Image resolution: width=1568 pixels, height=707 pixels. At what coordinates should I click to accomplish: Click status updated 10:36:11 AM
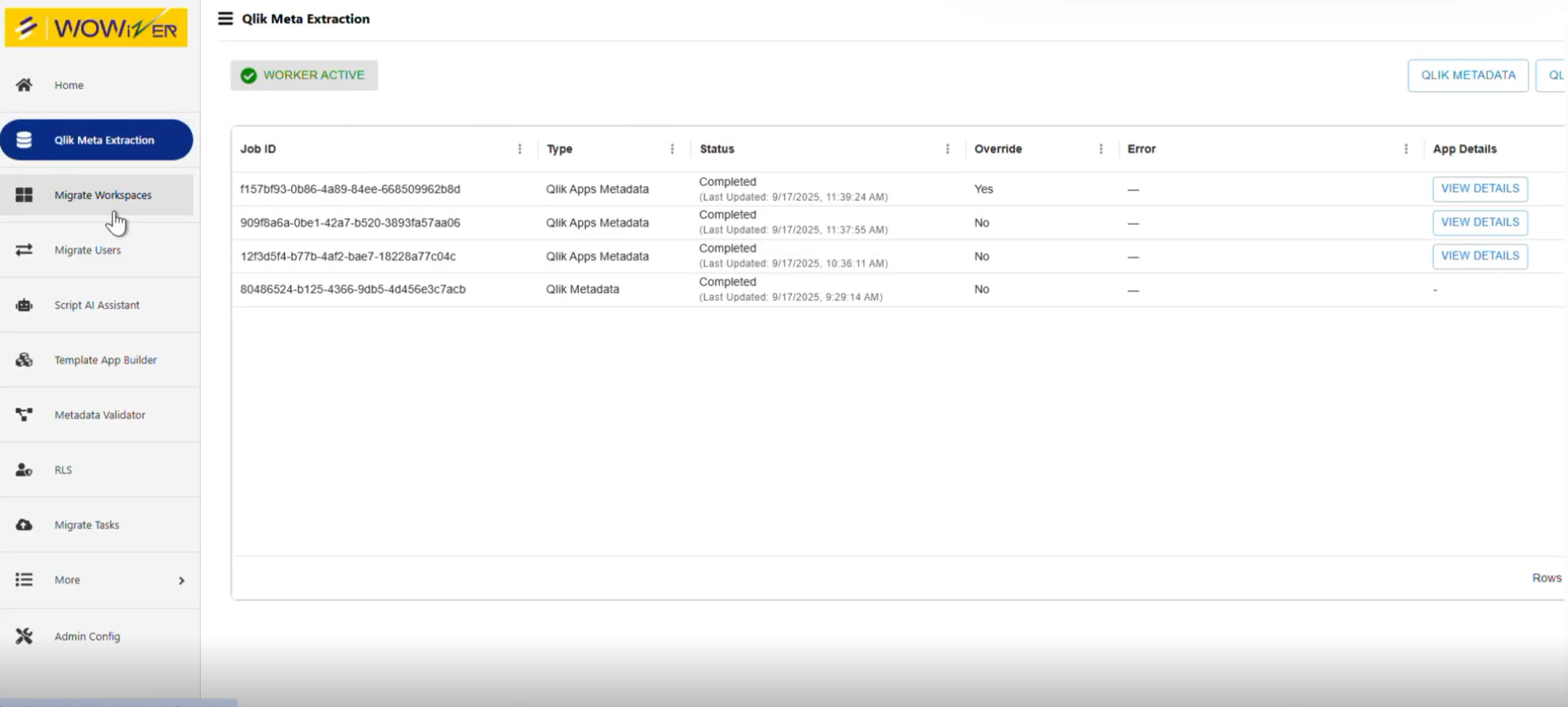[794, 264]
